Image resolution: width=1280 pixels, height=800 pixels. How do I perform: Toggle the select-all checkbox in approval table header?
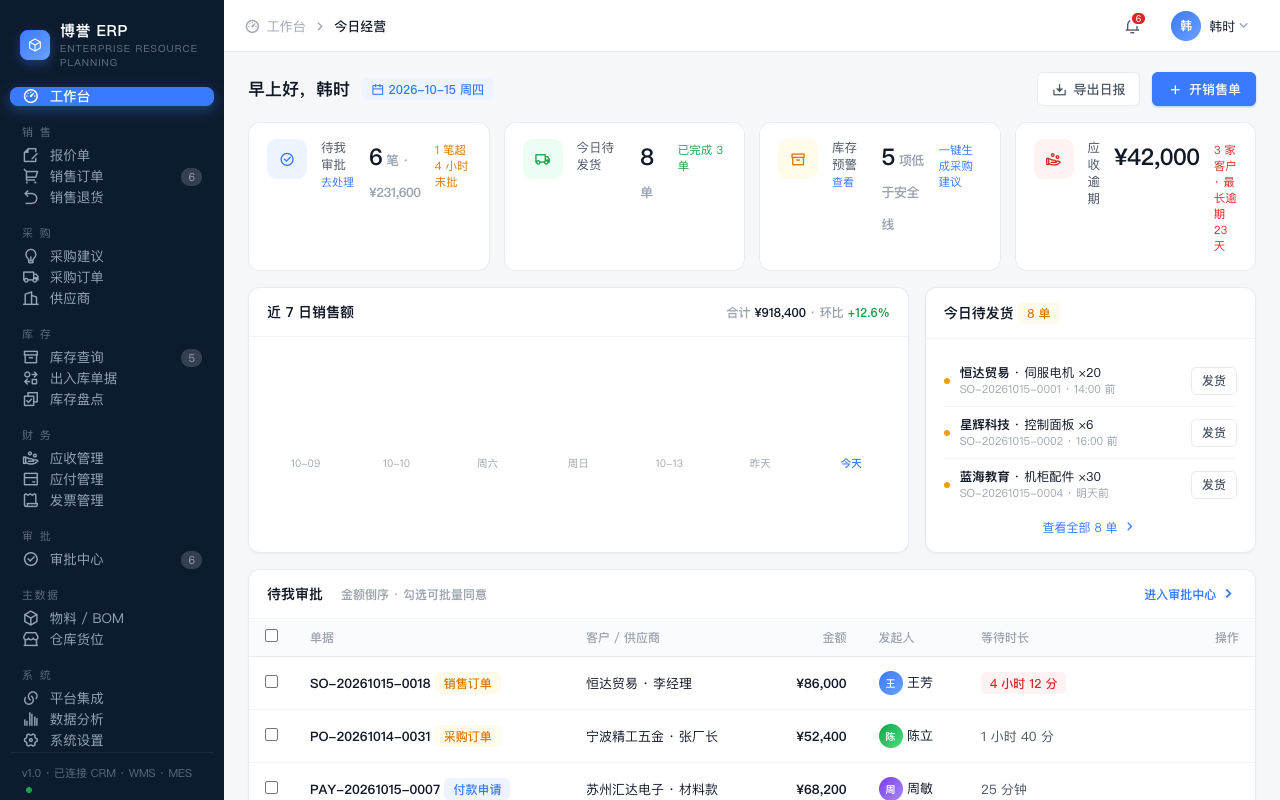coord(271,635)
